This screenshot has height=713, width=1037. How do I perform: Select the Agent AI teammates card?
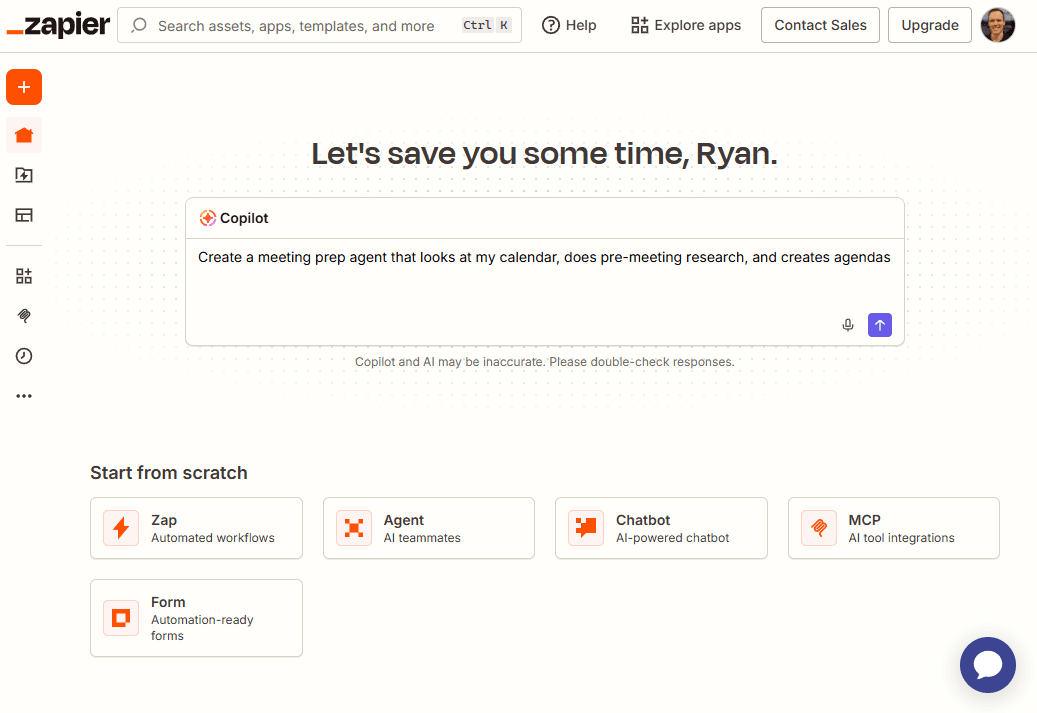[x=429, y=528]
